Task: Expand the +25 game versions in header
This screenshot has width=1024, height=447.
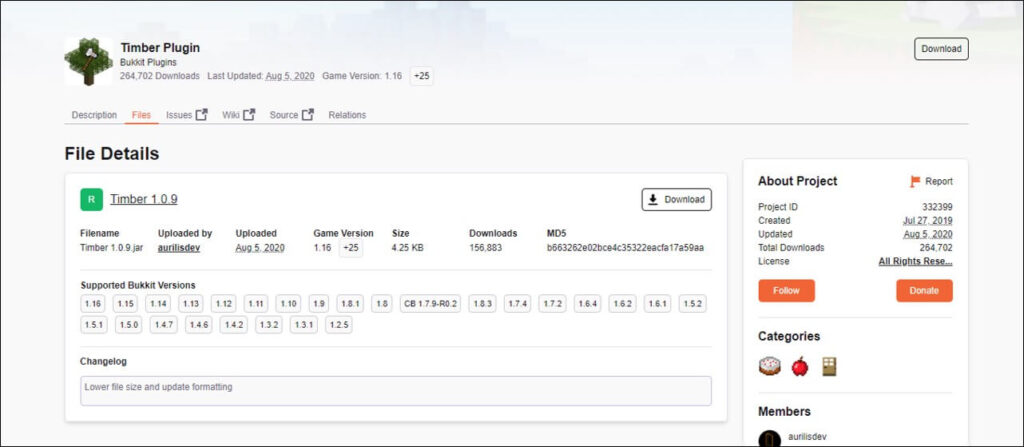Action: [x=422, y=76]
